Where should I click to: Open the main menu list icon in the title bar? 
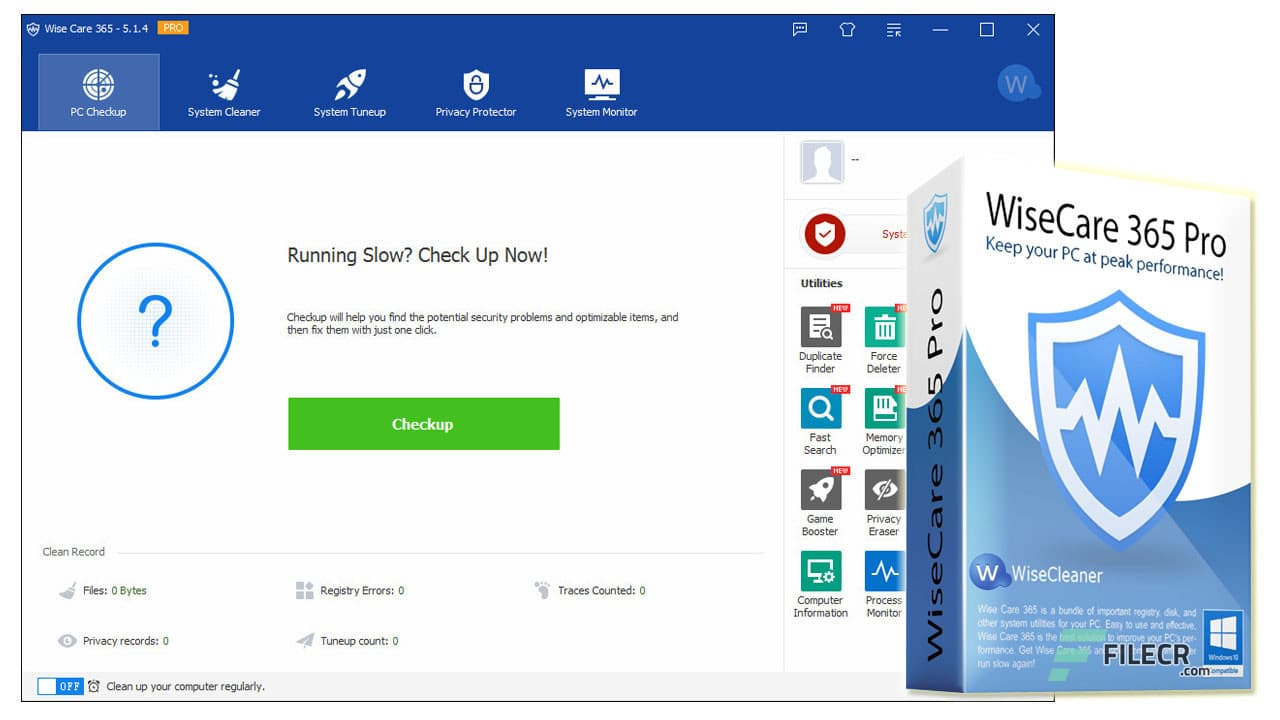[893, 29]
